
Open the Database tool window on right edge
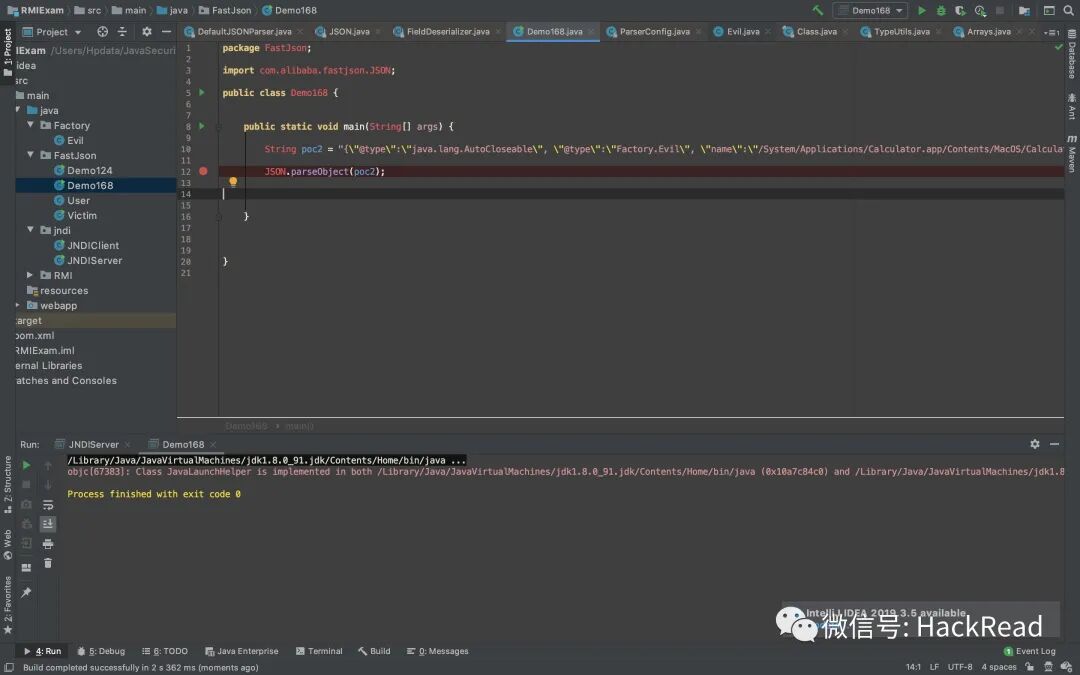coord(1072,56)
